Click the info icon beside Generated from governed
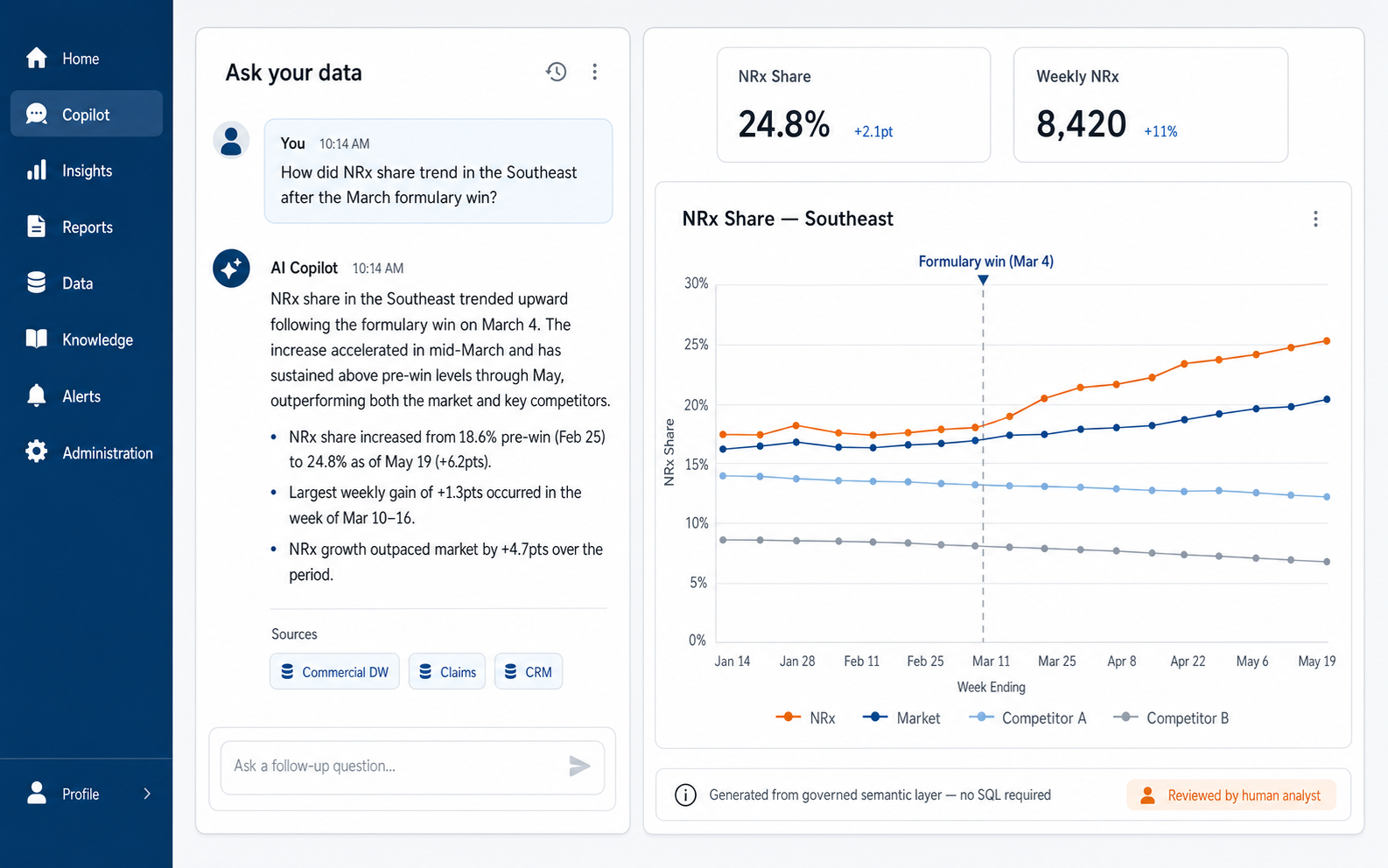Screen dimensions: 1388x868 tap(686, 794)
